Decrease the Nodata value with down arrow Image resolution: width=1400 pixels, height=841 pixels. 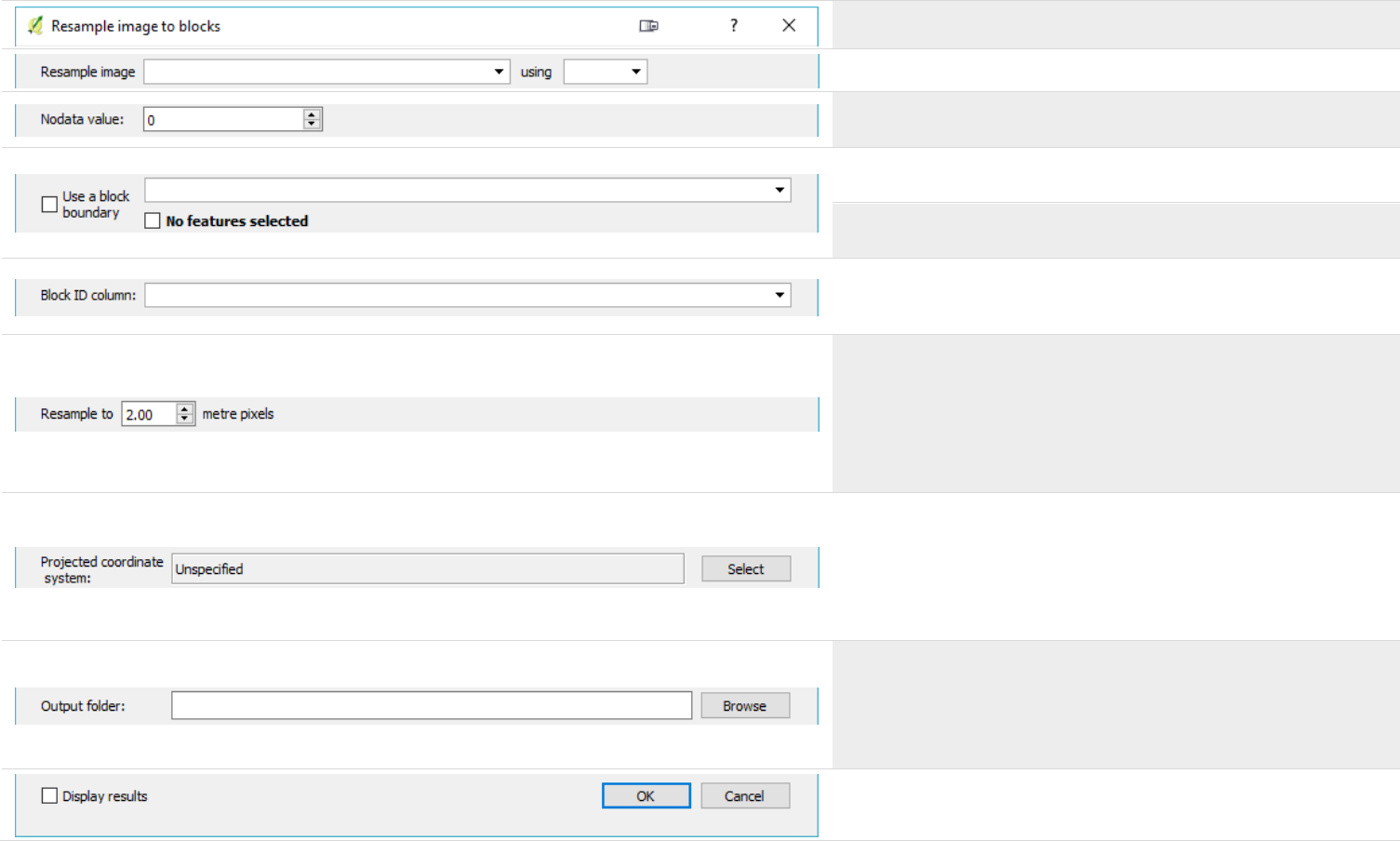pyautogui.click(x=312, y=124)
